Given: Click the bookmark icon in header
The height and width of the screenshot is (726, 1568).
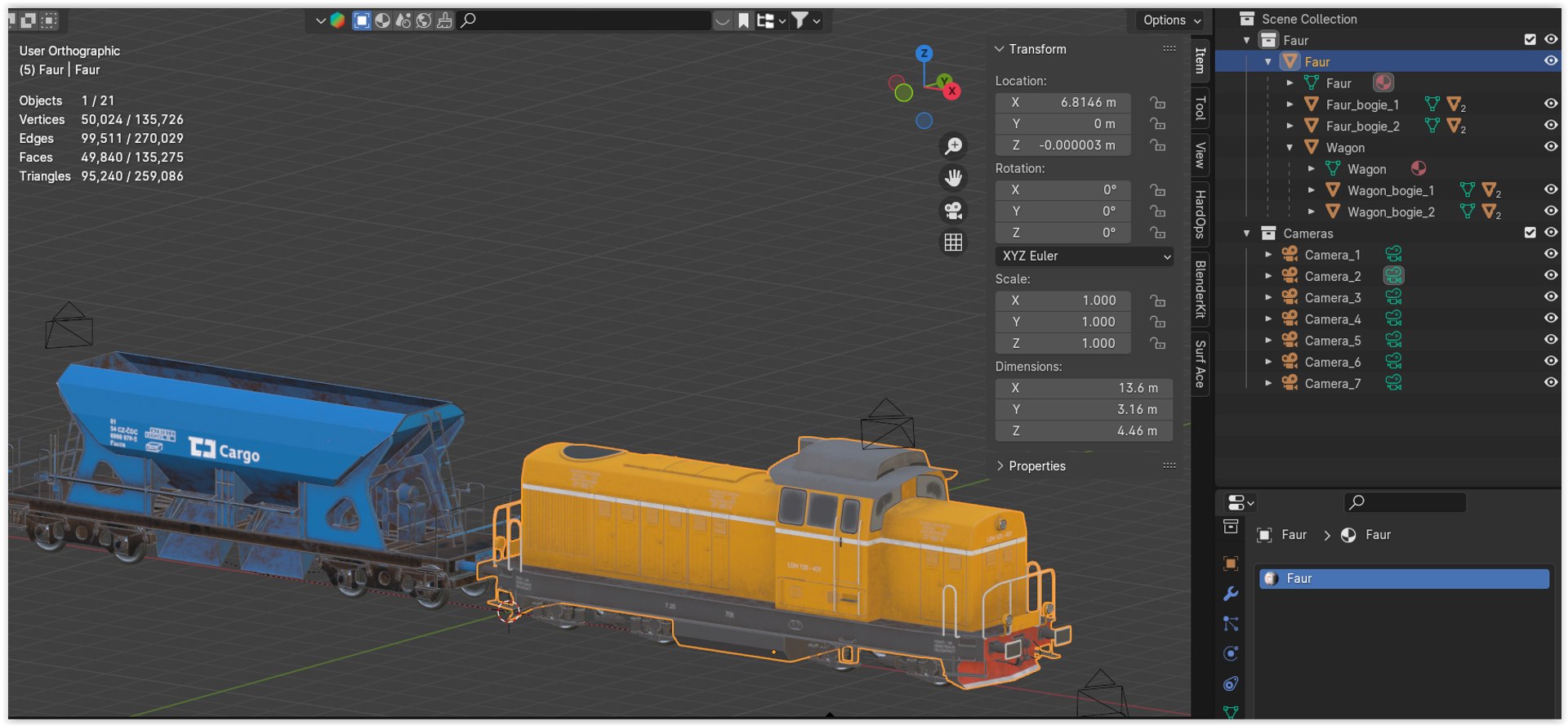Looking at the screenshot, I should 744,20.
